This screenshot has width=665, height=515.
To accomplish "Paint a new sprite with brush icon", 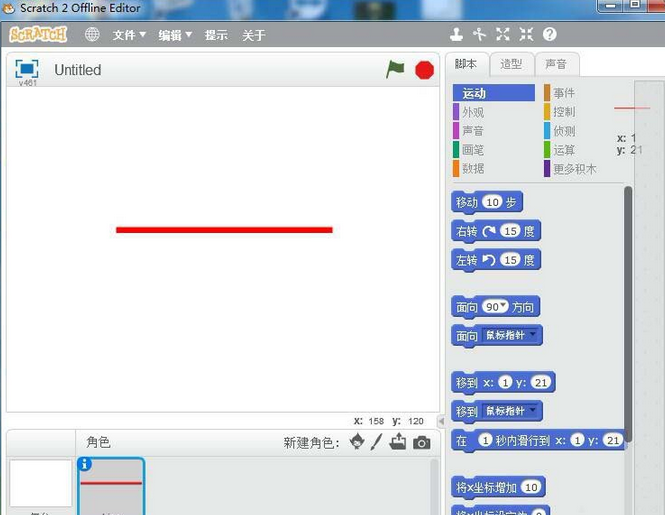I will click(377, 442).
